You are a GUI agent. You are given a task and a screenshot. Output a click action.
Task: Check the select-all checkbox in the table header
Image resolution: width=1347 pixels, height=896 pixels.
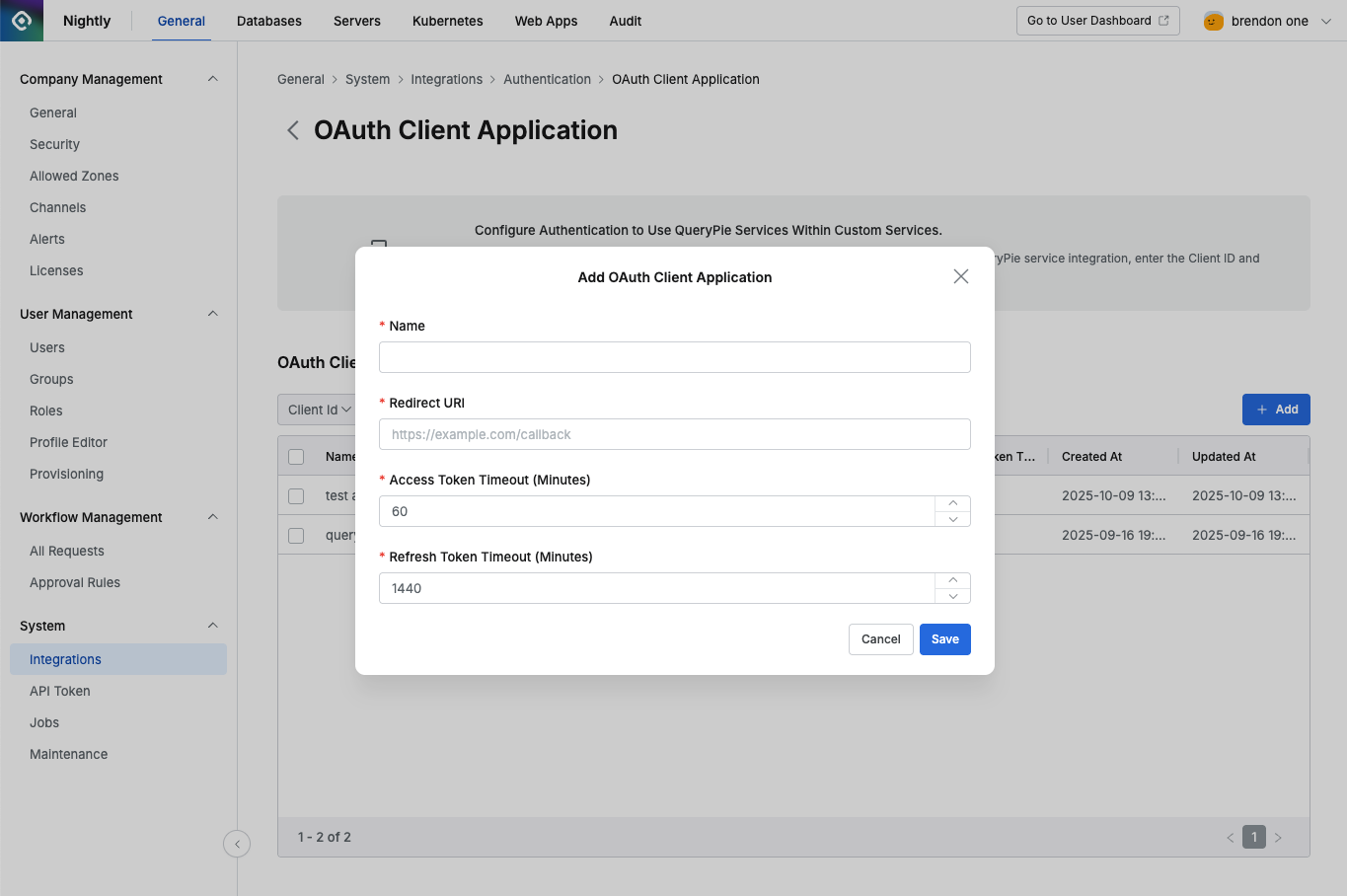[295, 456]
